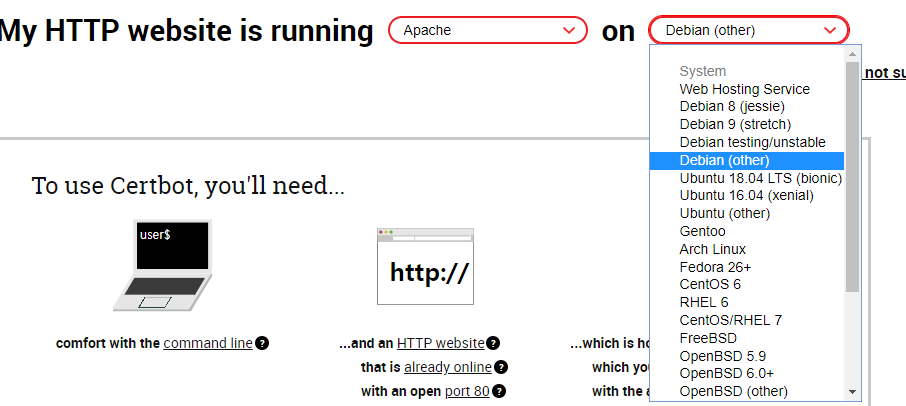Click the help icon beside HTTP website
This screenshot has width=906, height=406.
(x=493, y=343)
